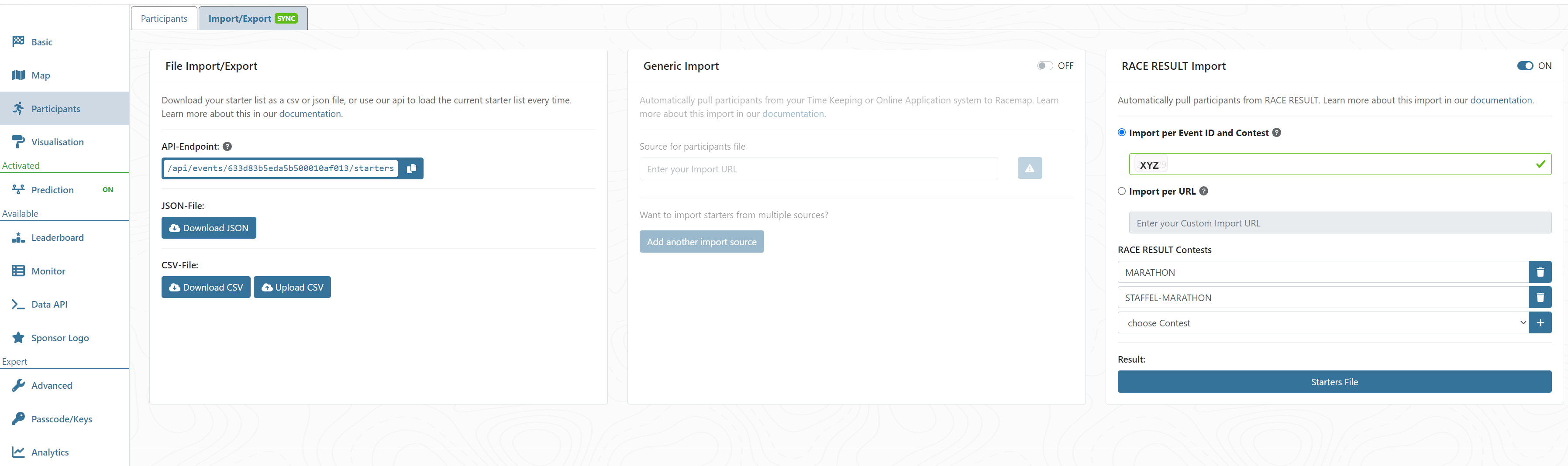Add chosen contest with plus button
The height and width of the screenshot is (466, 1568).
tap(1540, 322)
